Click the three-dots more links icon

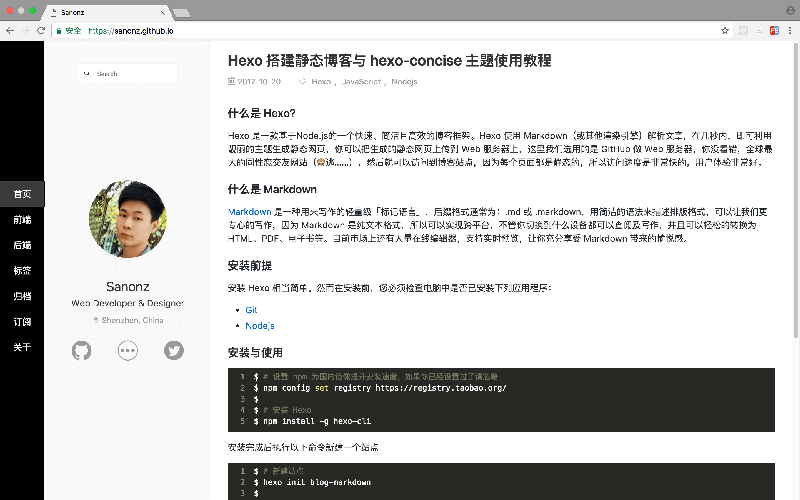click(x=128, y=350)
